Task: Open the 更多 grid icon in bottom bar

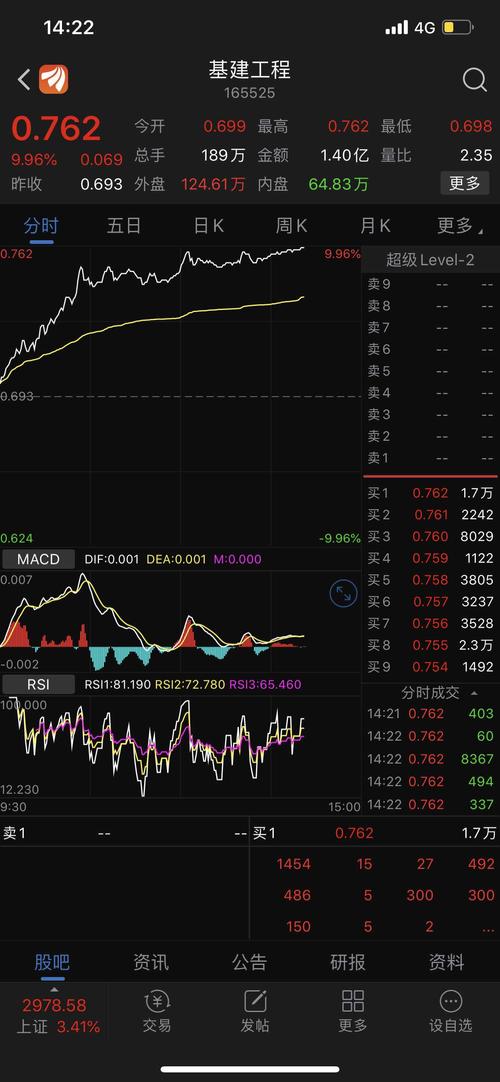Action: [x=352, y=1011]
